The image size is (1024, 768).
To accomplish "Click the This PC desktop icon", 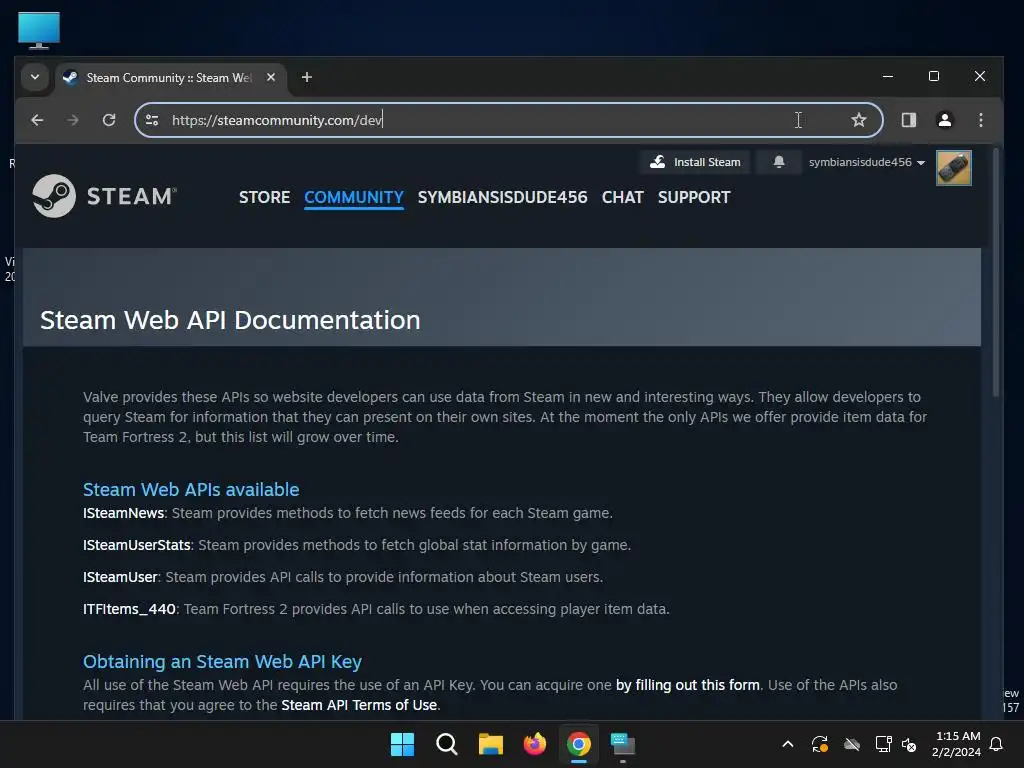I will (x=39, y=30).
